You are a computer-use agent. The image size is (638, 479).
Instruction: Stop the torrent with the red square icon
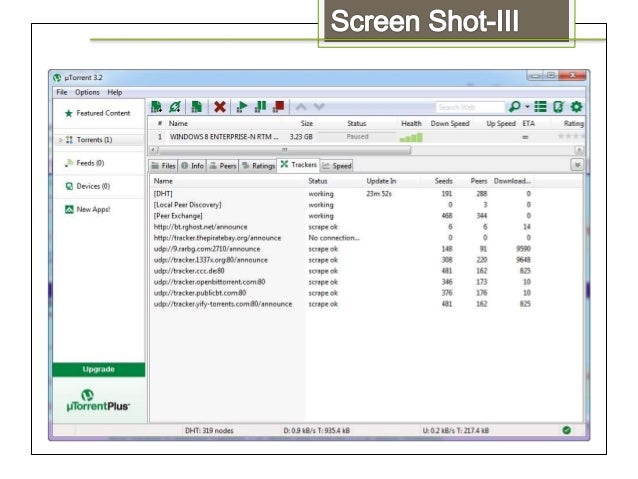pyautogui.click(x=279, y=107)
